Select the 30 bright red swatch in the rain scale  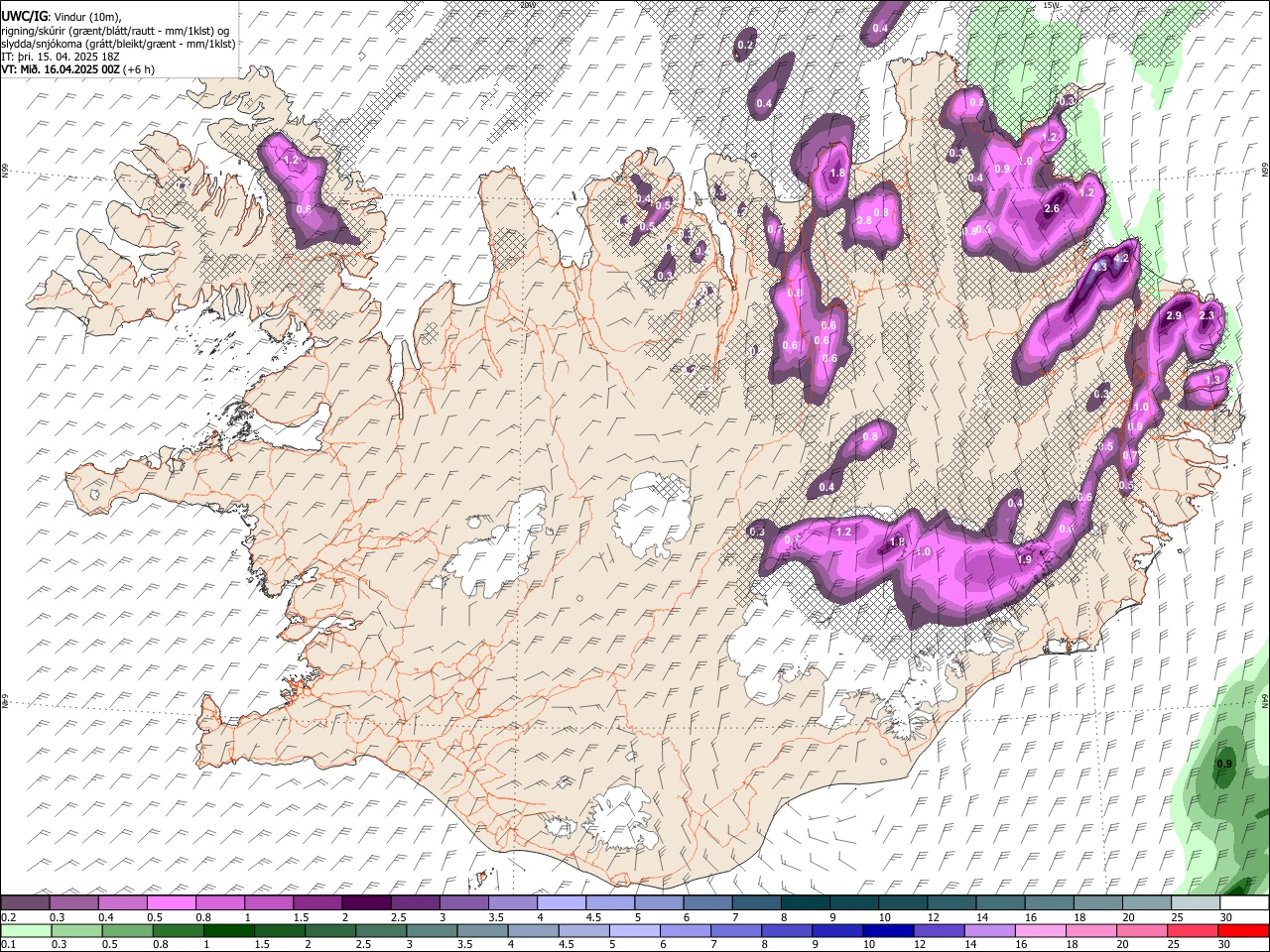click(1243, 931)
